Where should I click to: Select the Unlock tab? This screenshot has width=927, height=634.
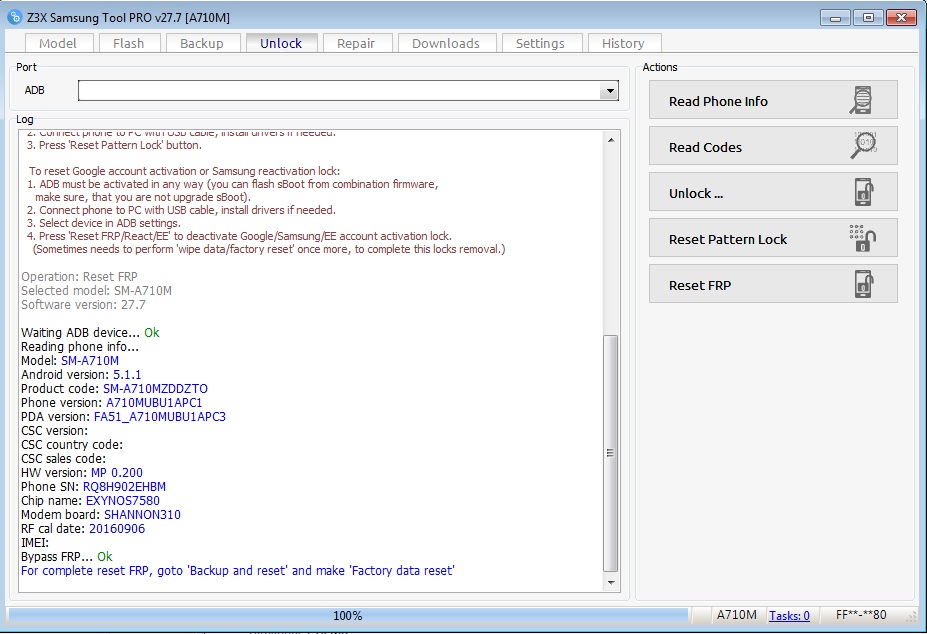(x=281, y=43)
